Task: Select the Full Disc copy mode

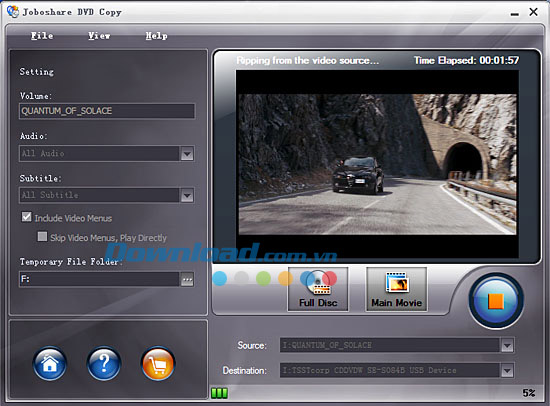Action: [318, 289]
